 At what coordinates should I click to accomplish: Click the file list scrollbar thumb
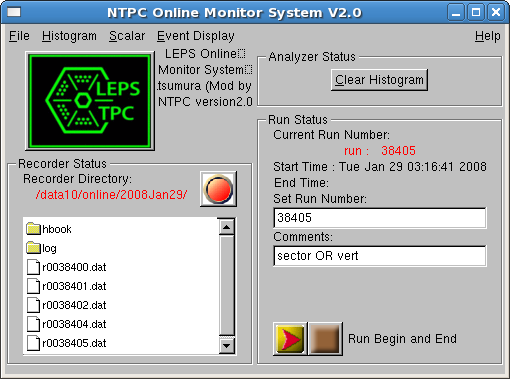pos(227,285)
